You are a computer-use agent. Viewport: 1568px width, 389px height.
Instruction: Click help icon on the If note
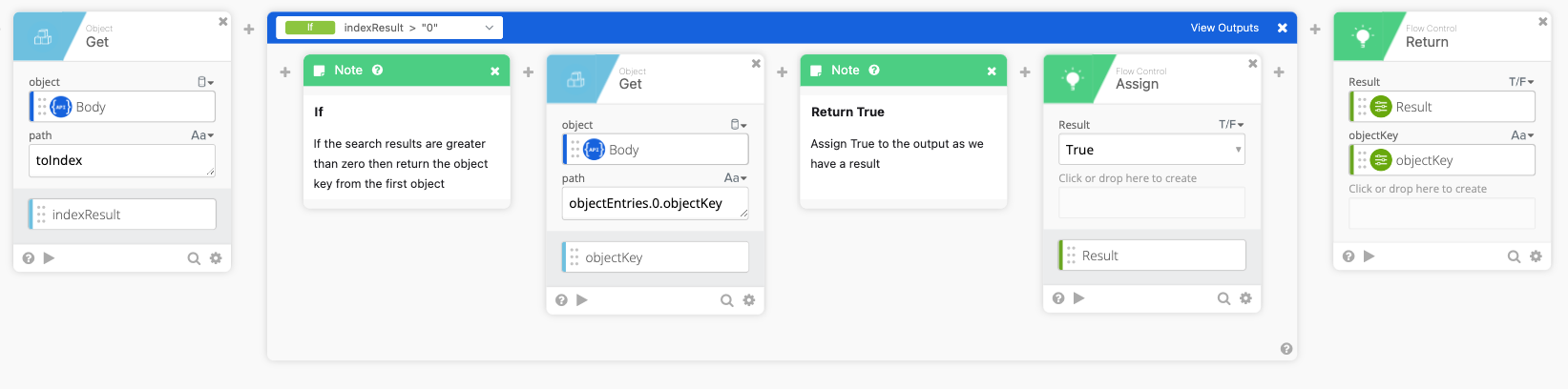[377, 71]
